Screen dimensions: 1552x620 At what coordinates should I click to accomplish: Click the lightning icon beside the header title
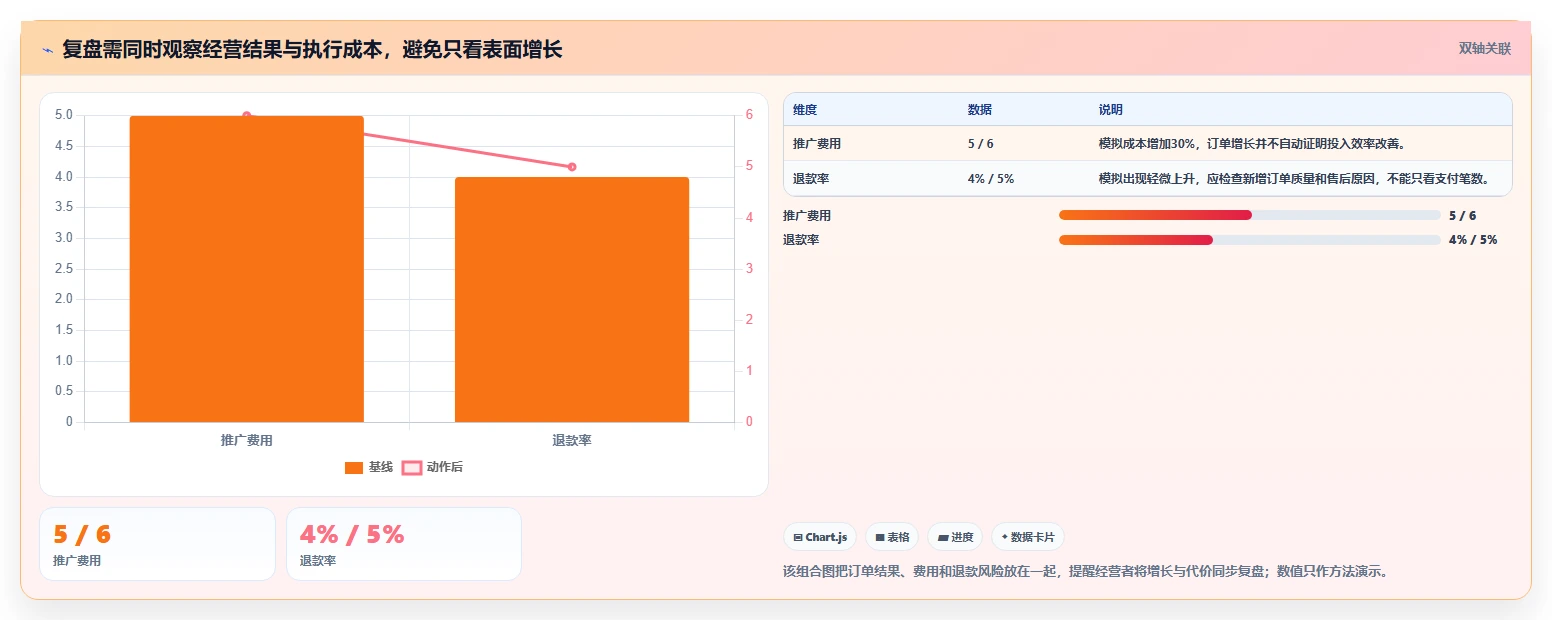pyautogui.click(x=47, y=49)
